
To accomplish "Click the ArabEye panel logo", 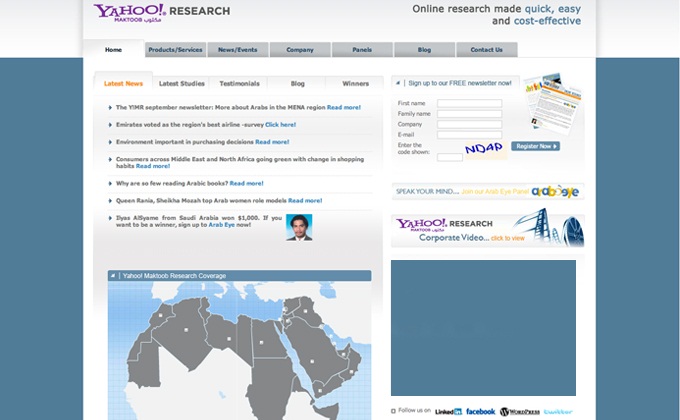I will (x=555, y=191).
